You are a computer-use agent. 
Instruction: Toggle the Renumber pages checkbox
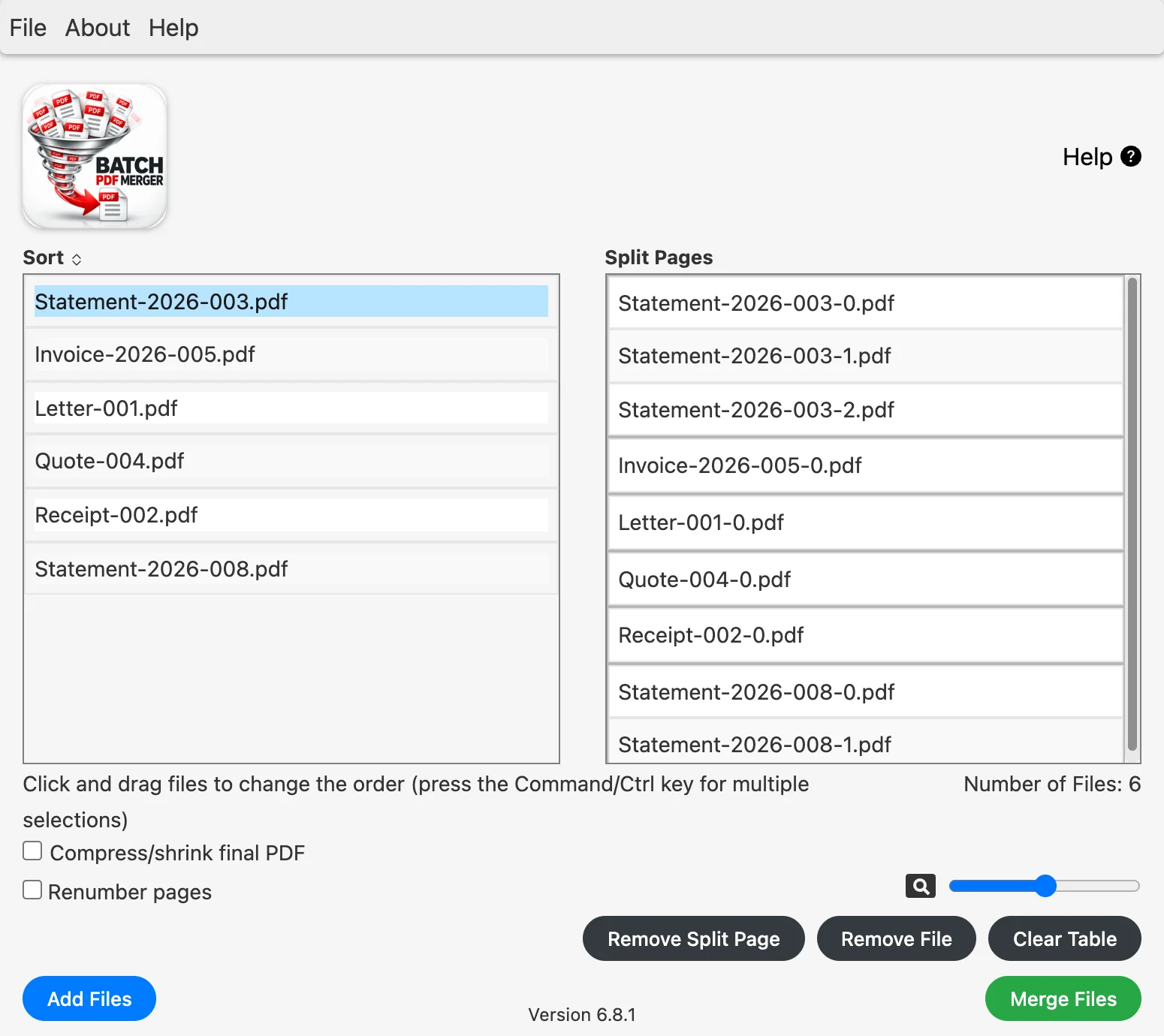[x=32, y=890]
